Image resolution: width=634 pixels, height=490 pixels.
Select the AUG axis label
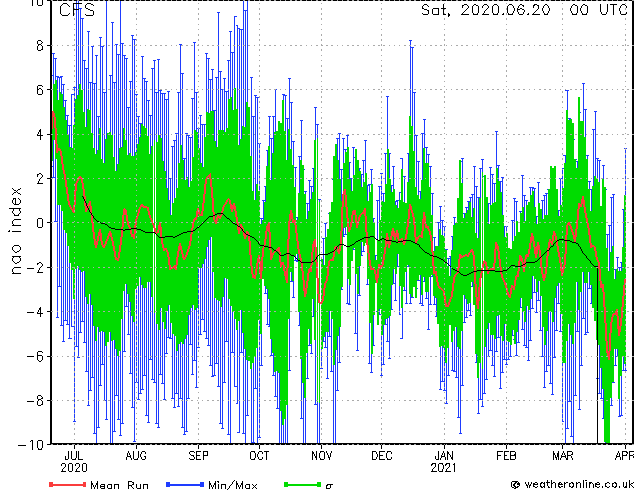point(136,456)
